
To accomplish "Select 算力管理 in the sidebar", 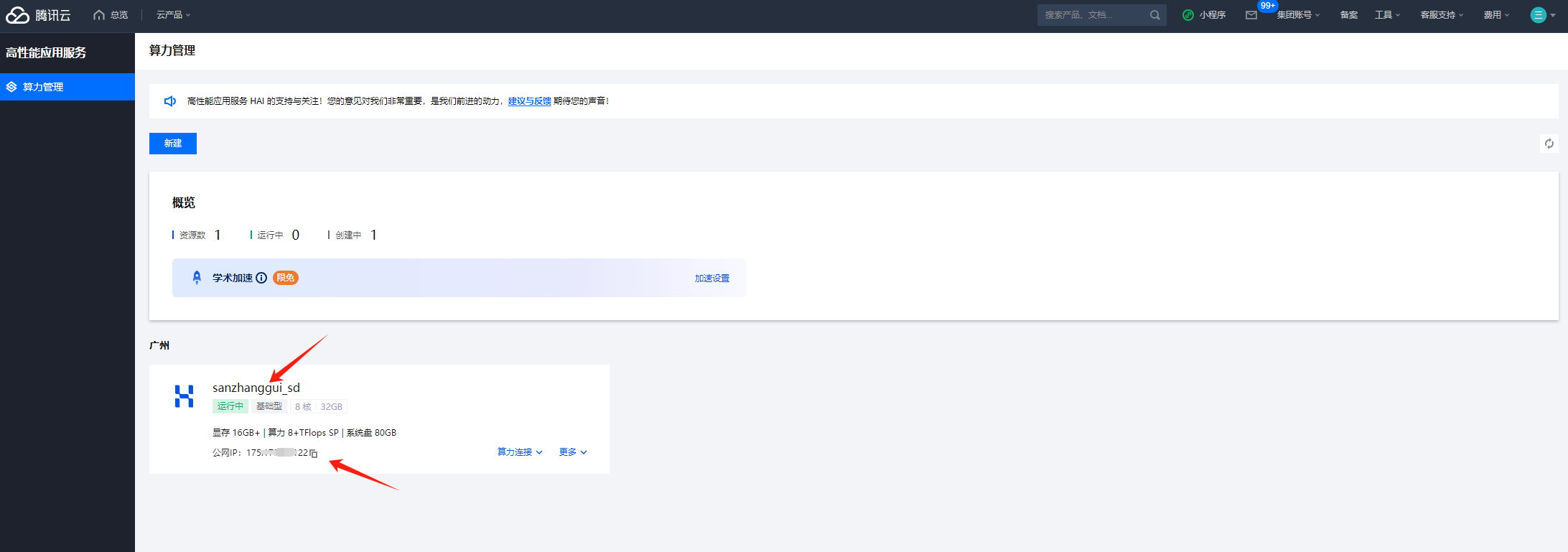I will click(x=67, y=87).
